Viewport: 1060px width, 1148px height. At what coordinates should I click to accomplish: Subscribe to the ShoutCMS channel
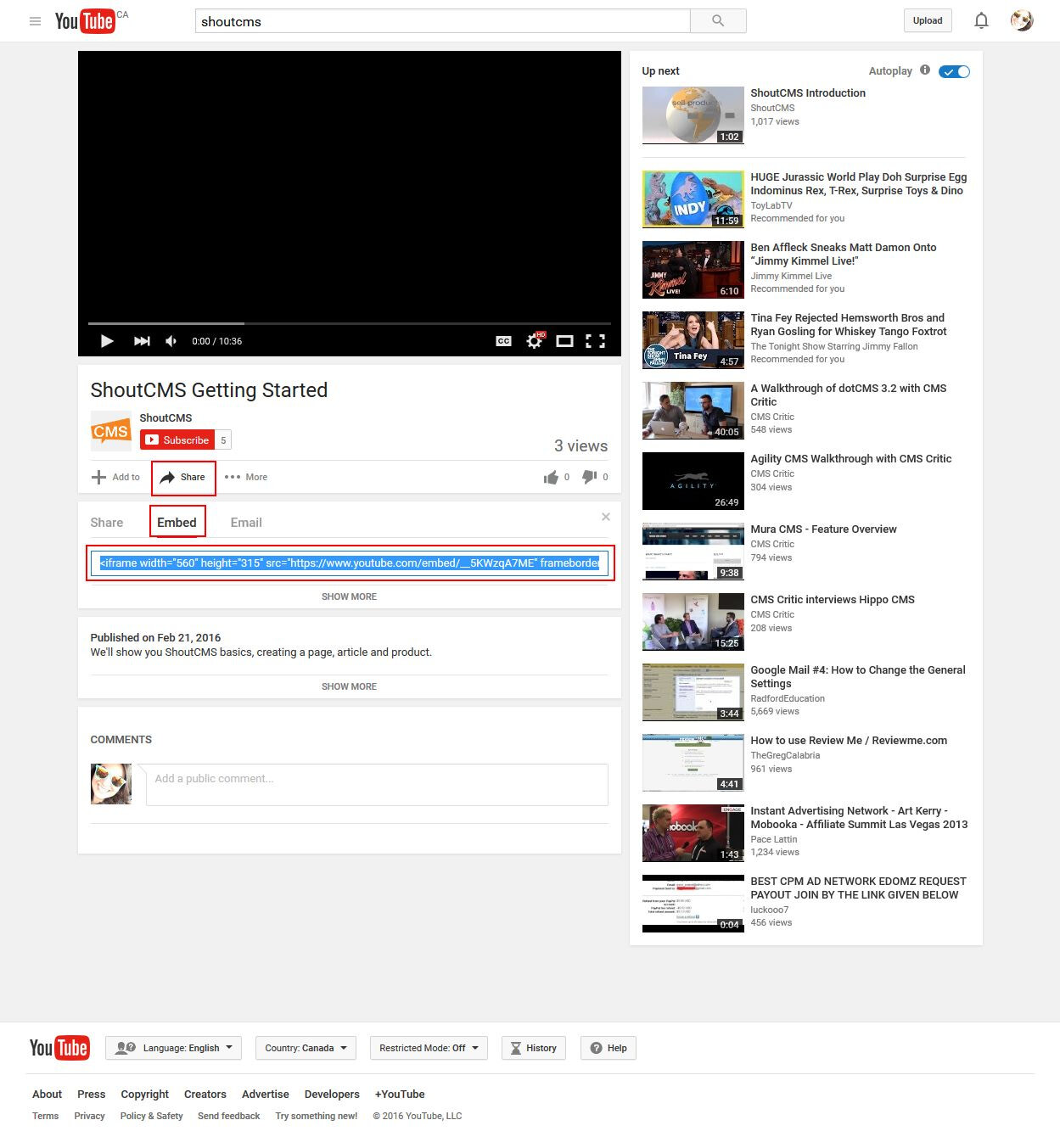coord(177,440)
